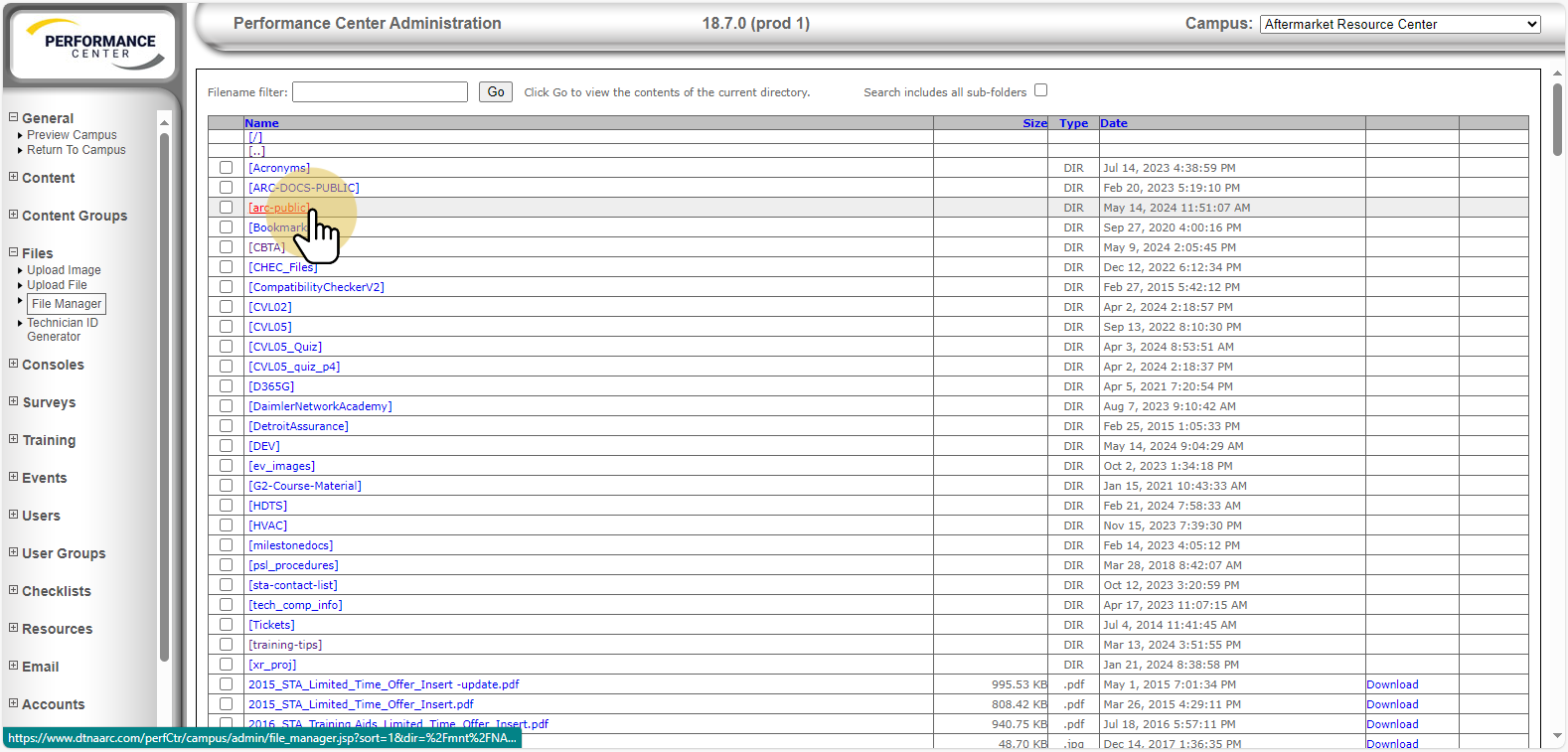This screenshot has width=1568, height=752.
Task: Expand the User Groups section
Action: [x=14, y=552]
